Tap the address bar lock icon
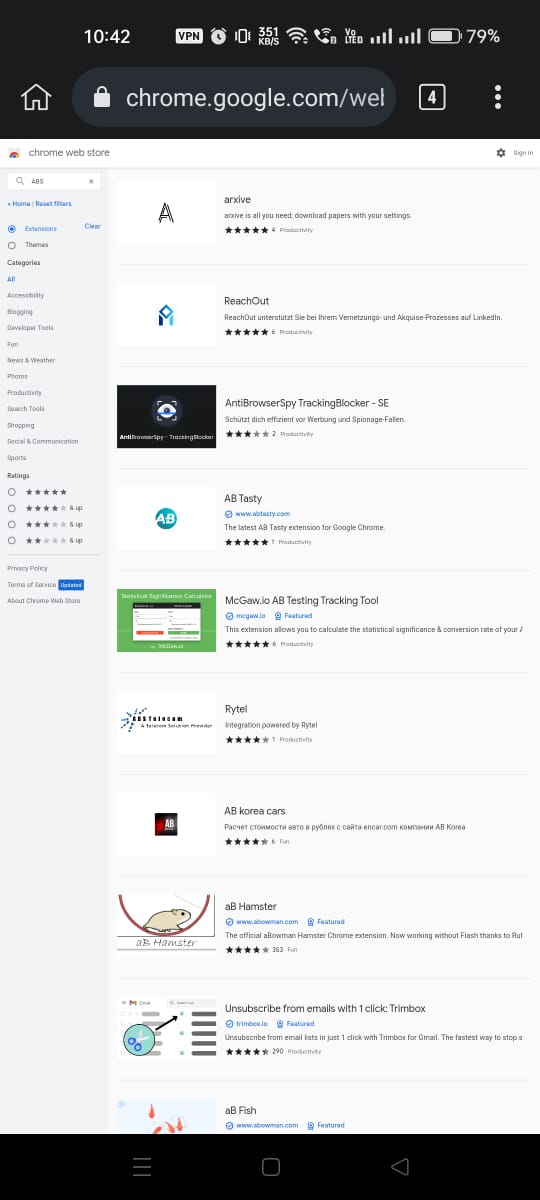Screen dimensions: 540x1200 coord(100,97)
